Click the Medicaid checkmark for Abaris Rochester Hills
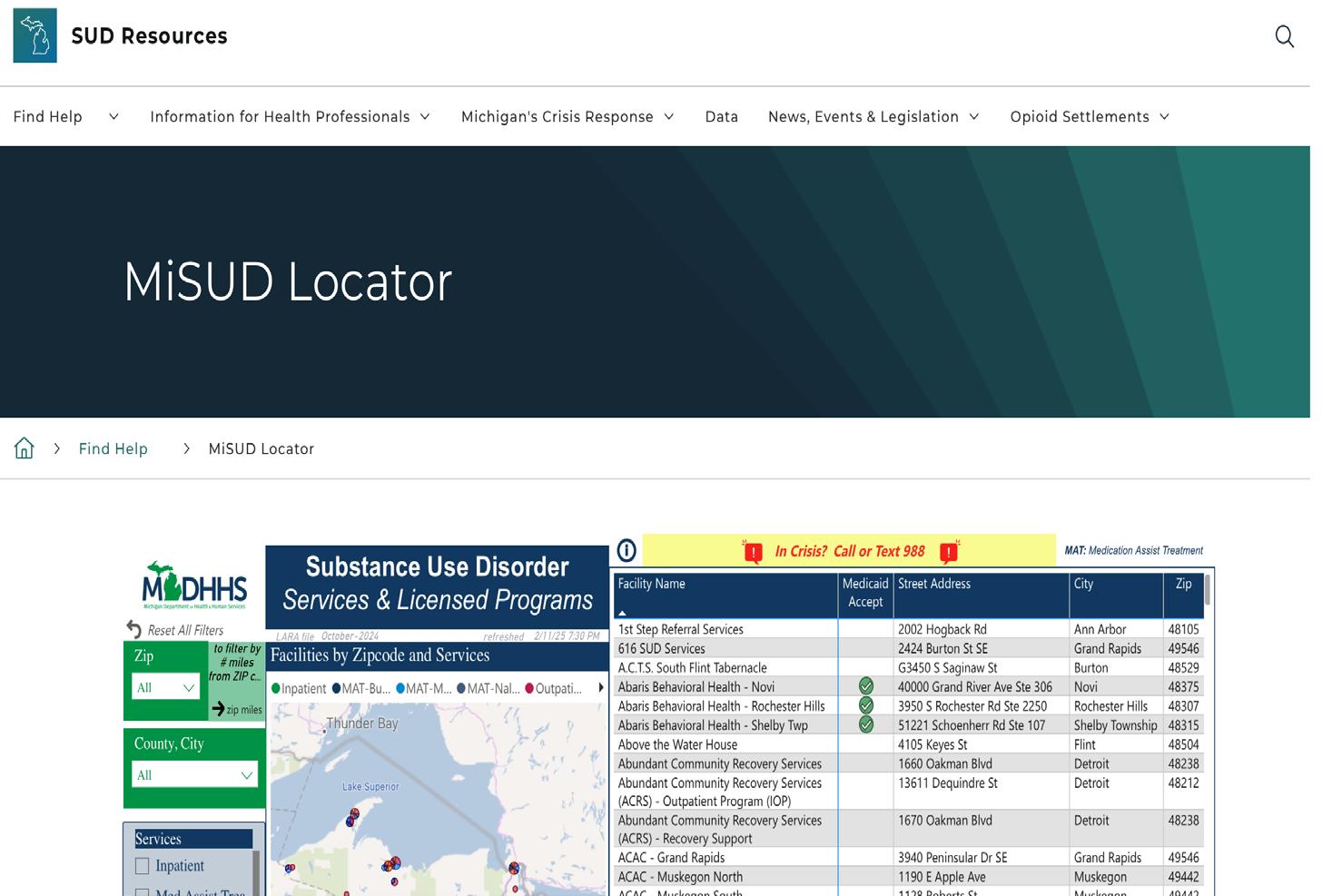The height and width of the screenshot is (896, 1342). (x=866, y=705)
